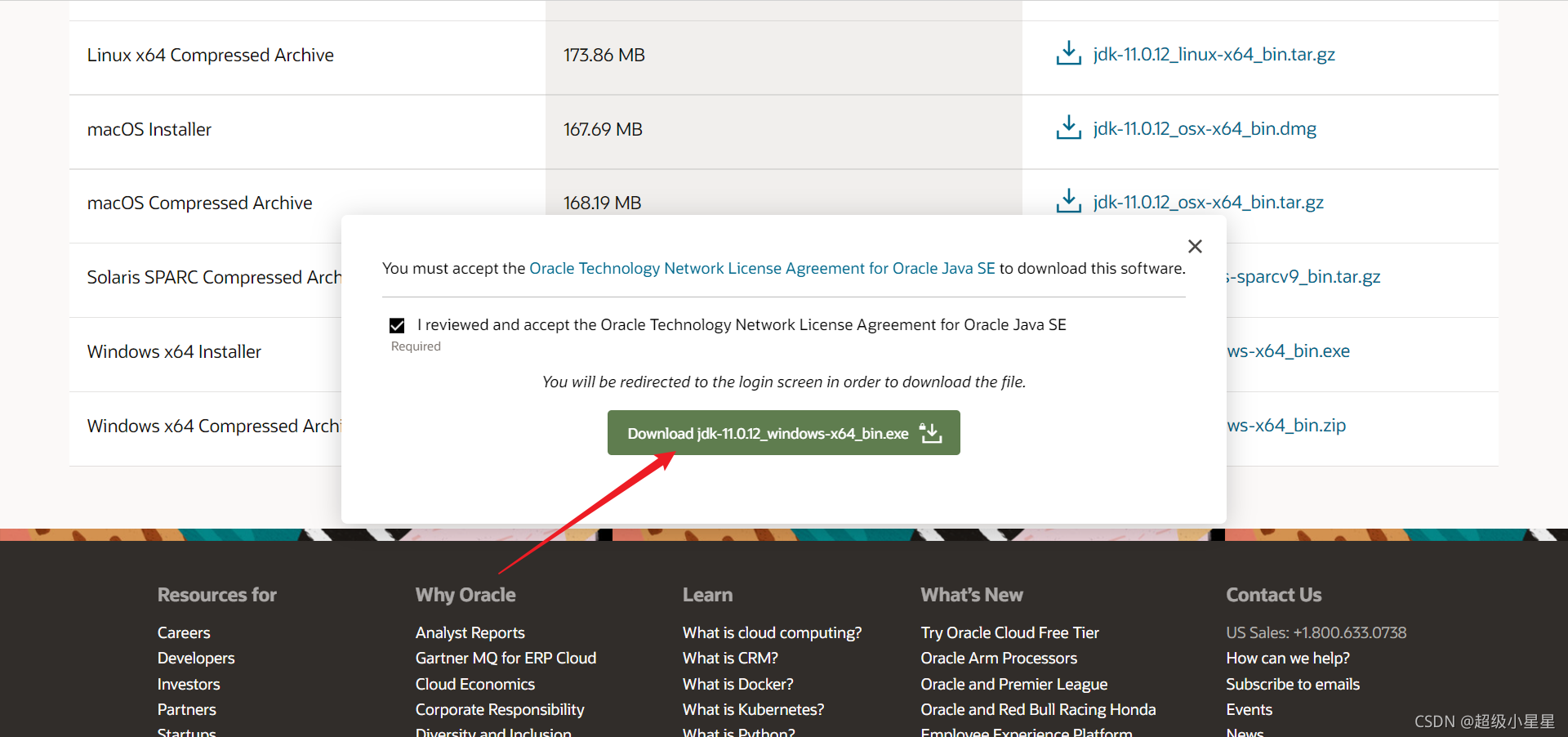Image resolution: width=1568 pixels, height=737 pixels.
Task: Open What is cloud computing? link
Action: click(x=772, y=632)
